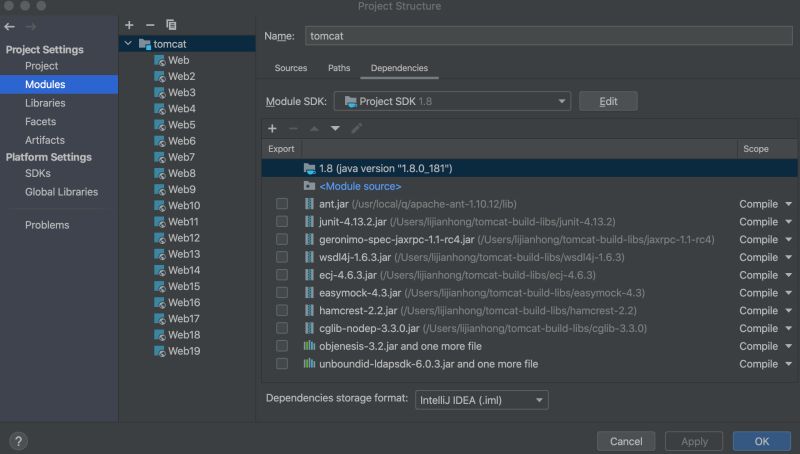Click the help question mark button
Image resolution: width=800 pixels, height=454 pixels.
coord(18,441)
